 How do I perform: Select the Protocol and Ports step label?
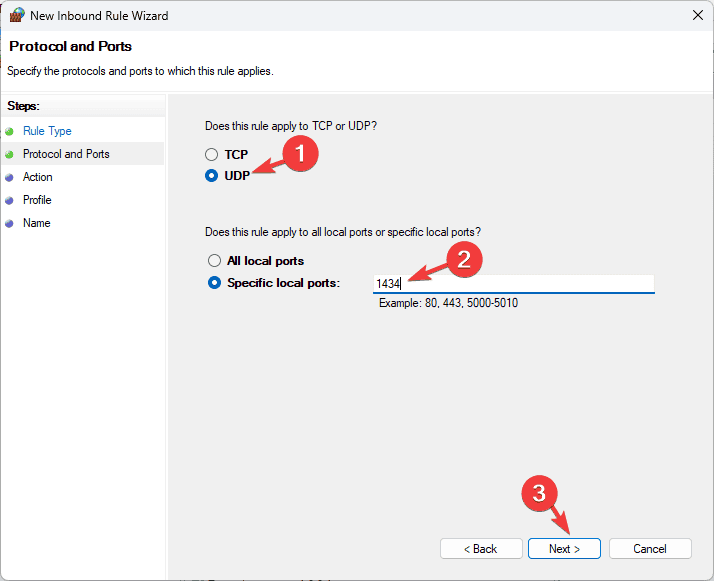click(x=66, y=154)
